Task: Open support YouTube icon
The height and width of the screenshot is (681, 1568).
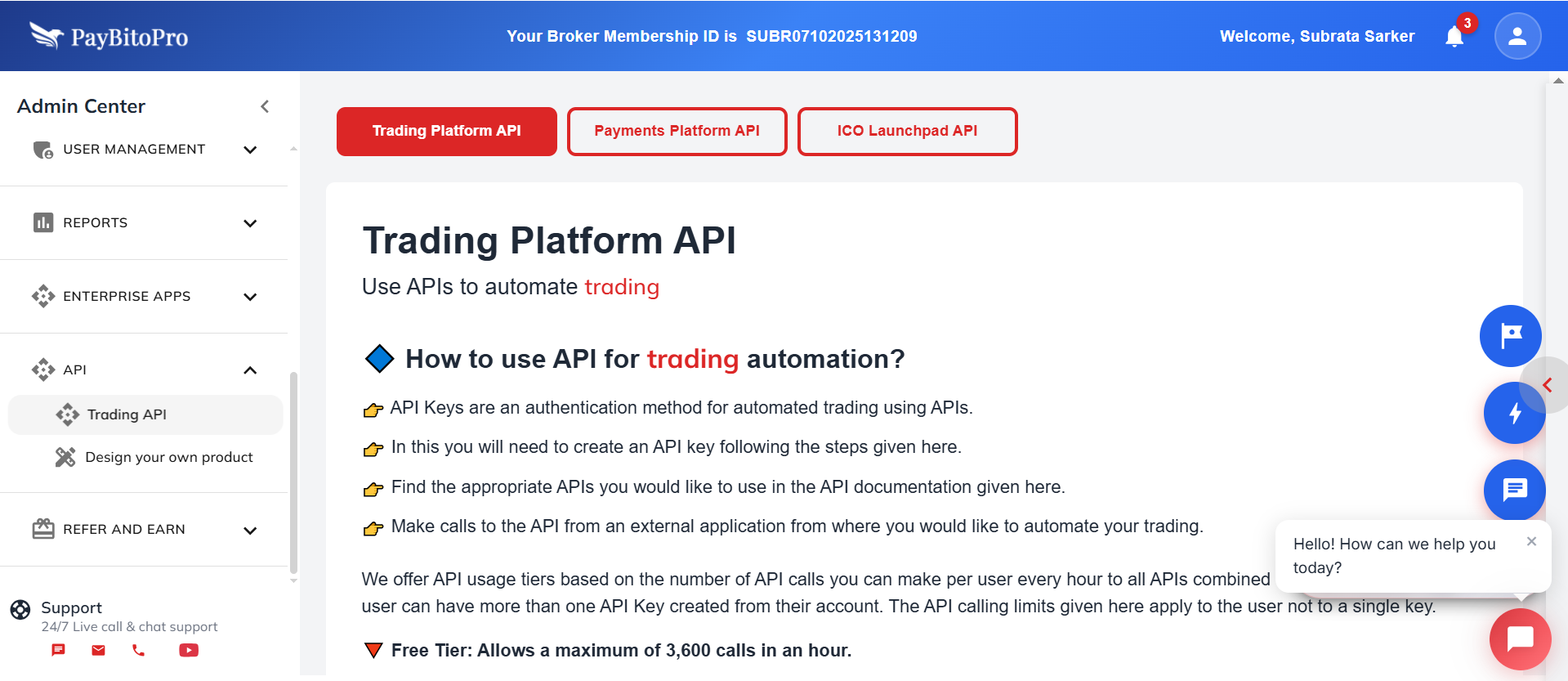Action: 189,650
